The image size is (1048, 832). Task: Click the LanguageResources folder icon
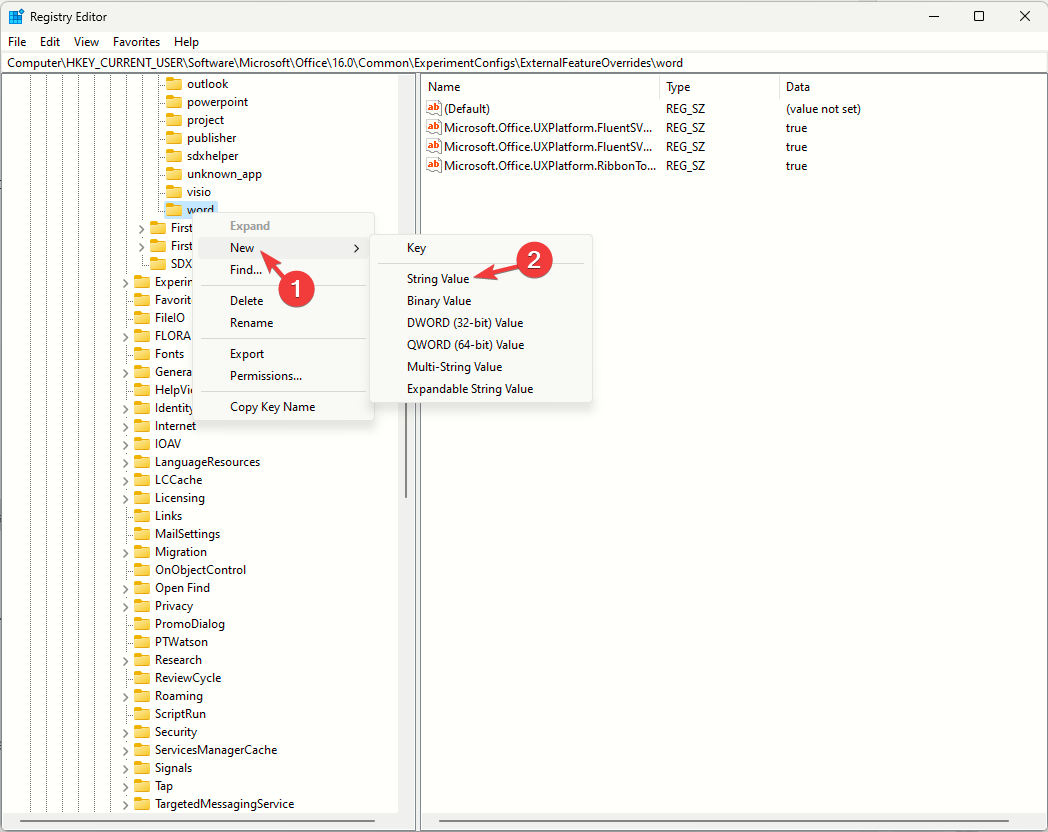point(142,462)
